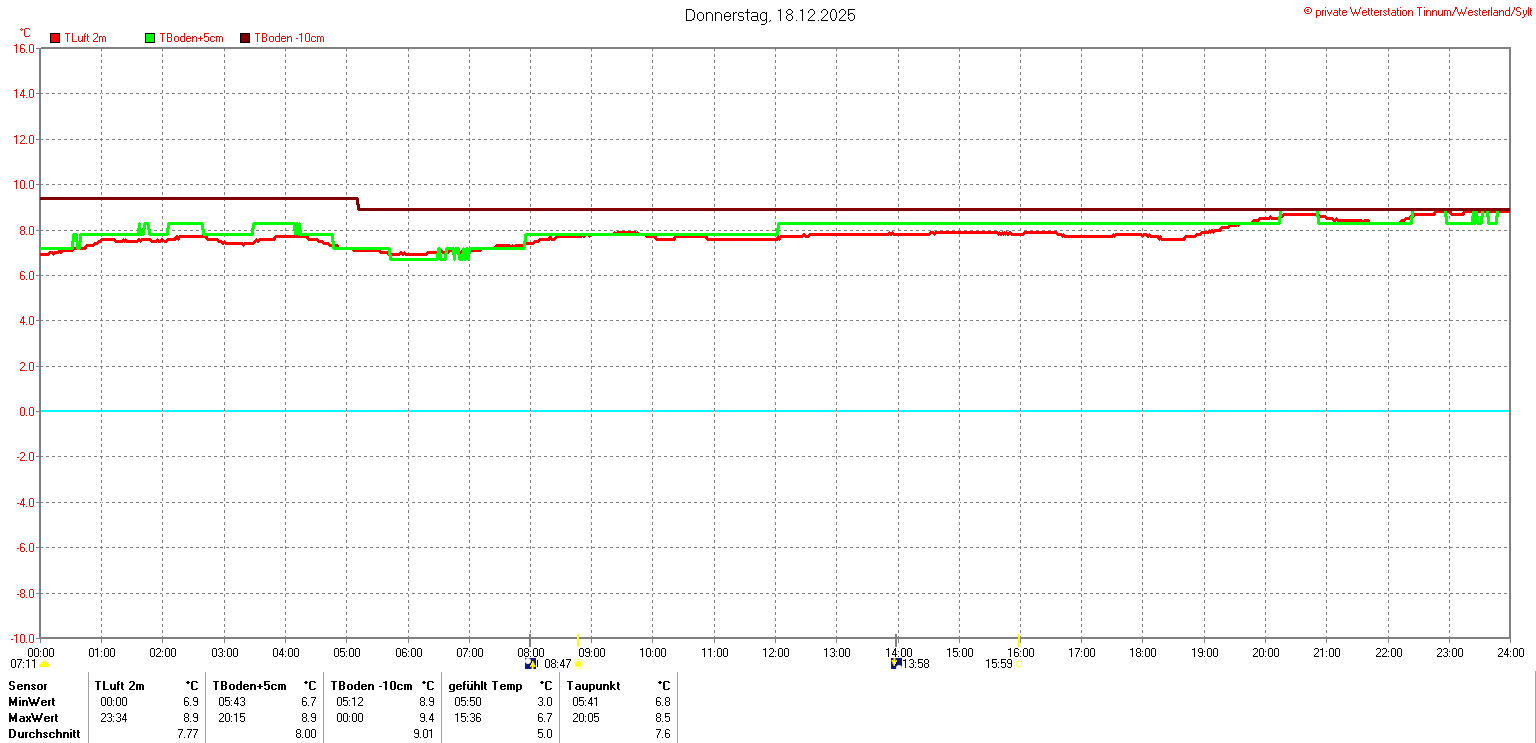The width and height of the screenshot is (1536, 743).
Task: Click the dark red TBoden -10cm swatch
Action: (245, 38)
